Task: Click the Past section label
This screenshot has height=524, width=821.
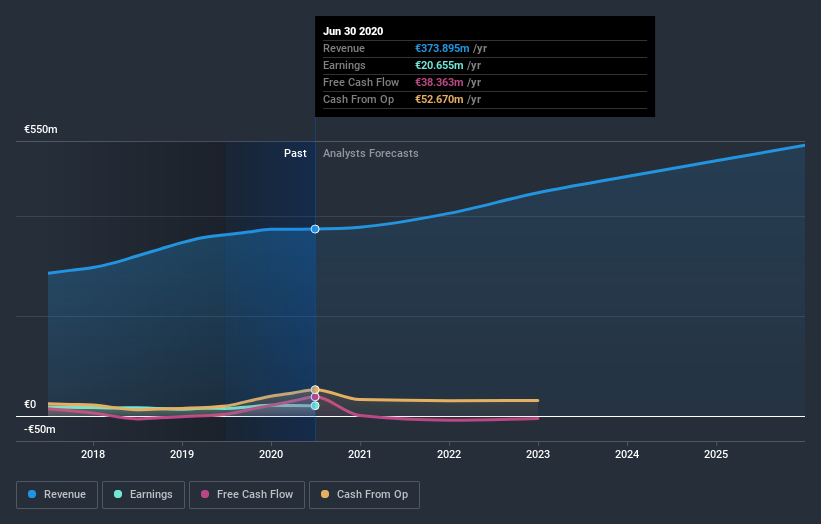Action: coord(295,153)
